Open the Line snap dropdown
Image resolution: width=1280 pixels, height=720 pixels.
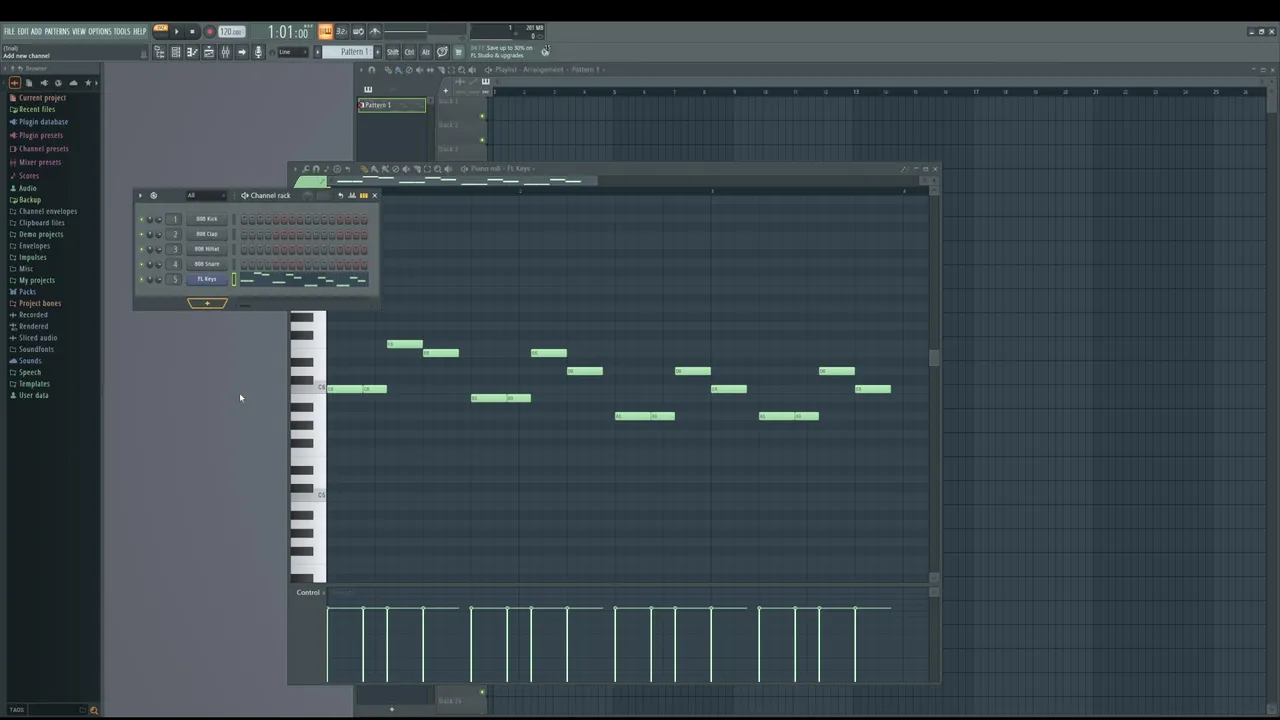coord(294,52)
